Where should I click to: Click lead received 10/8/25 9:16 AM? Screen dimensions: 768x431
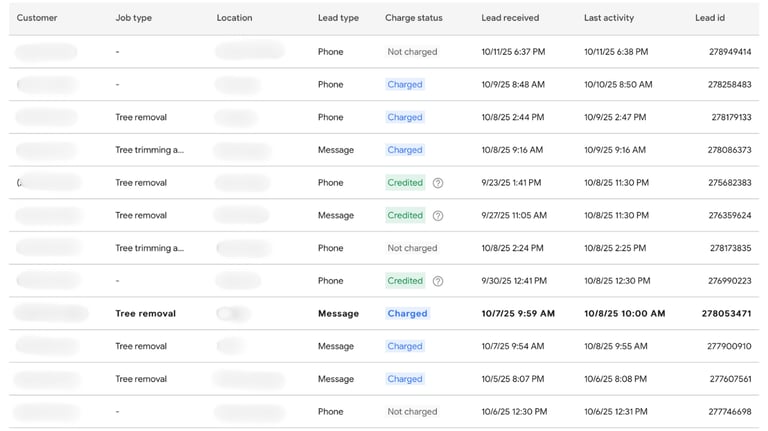[x=512, y=150]
